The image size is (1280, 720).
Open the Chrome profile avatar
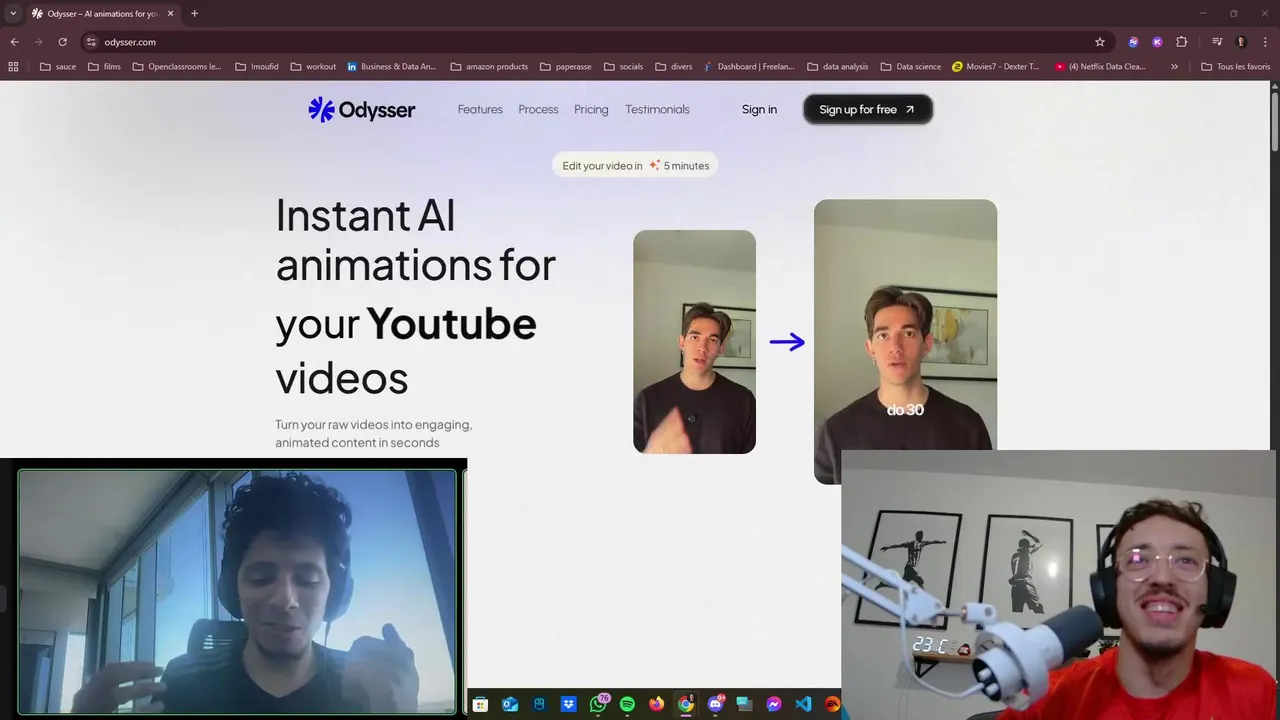[x=1241, y=42]
